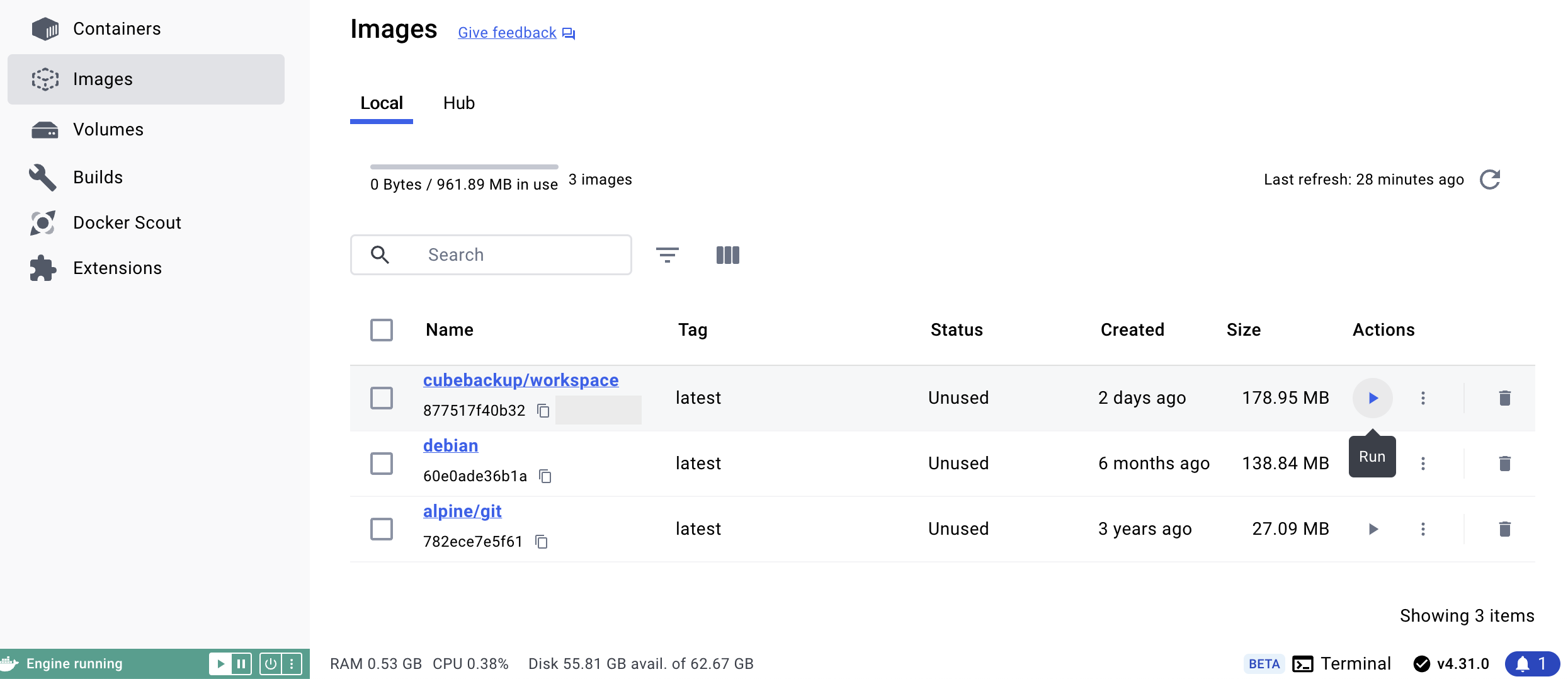Open more actions for cubebackup/workspace
Image resolution: width=1568 pixels, height=679 pixels.
1423,398
